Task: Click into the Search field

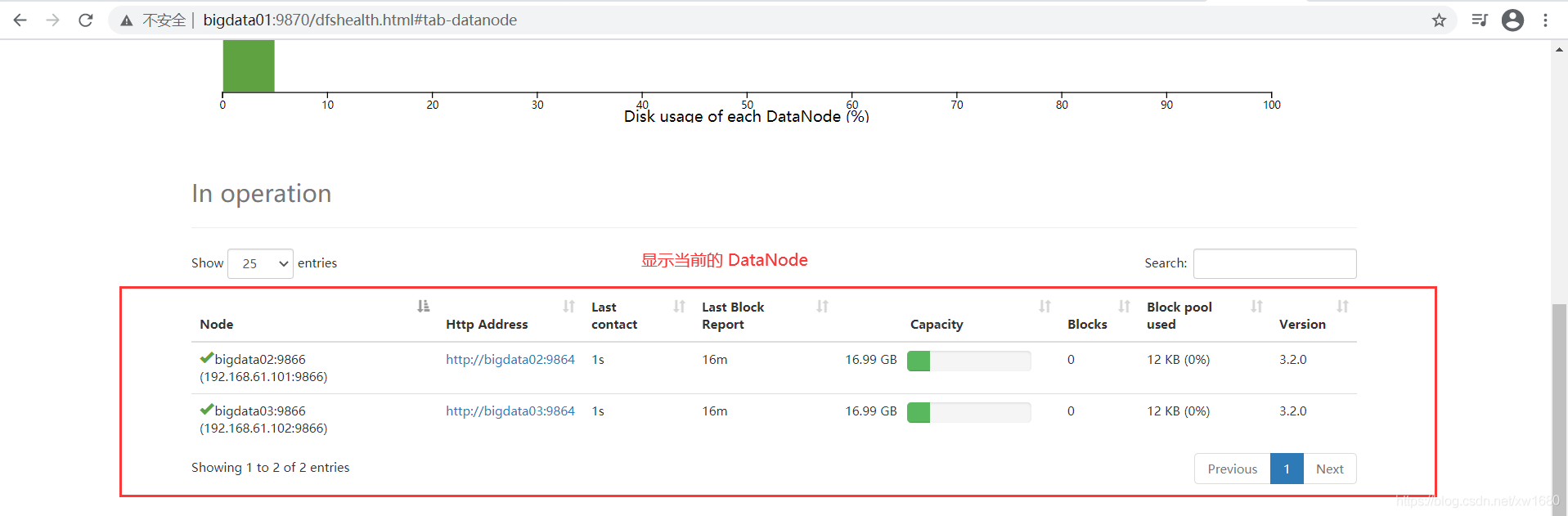Action: pos(1274,263)
